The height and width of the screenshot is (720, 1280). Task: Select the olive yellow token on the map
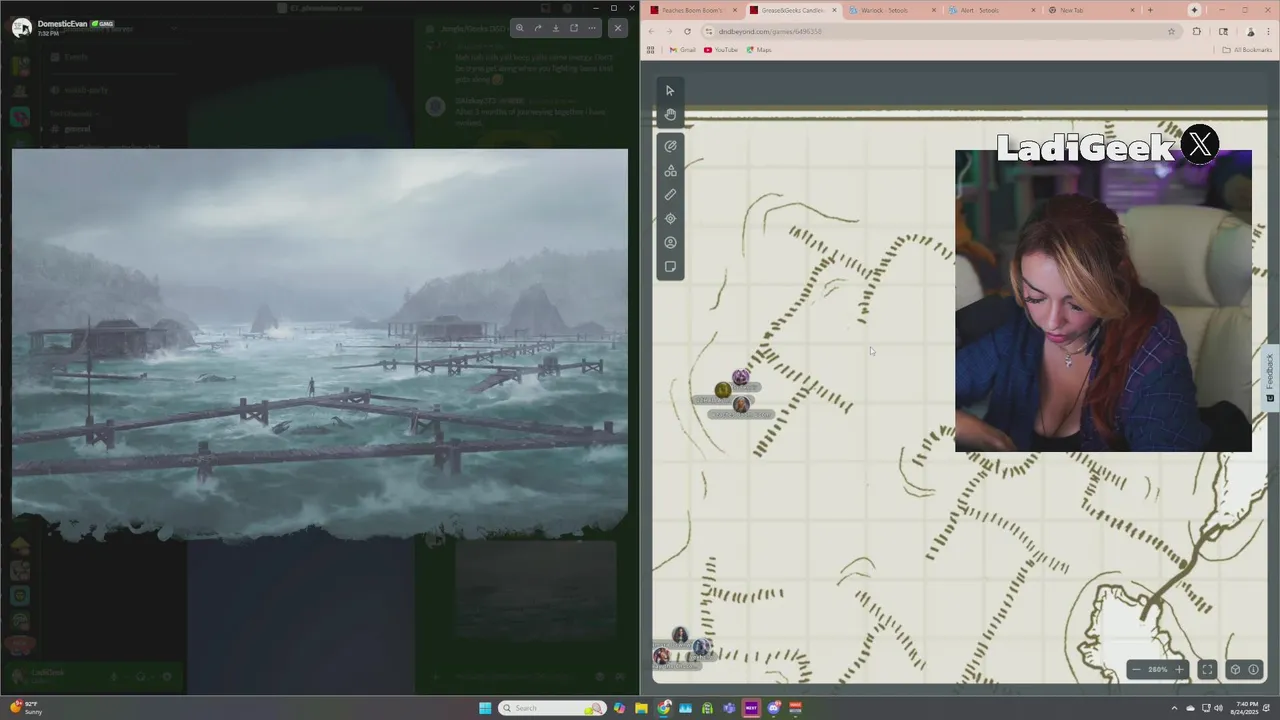[723, 390]
